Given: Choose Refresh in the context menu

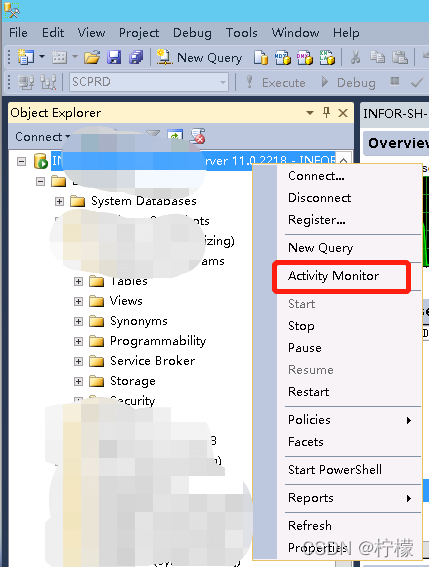Looking at the screenshot, I should [310, 526].
